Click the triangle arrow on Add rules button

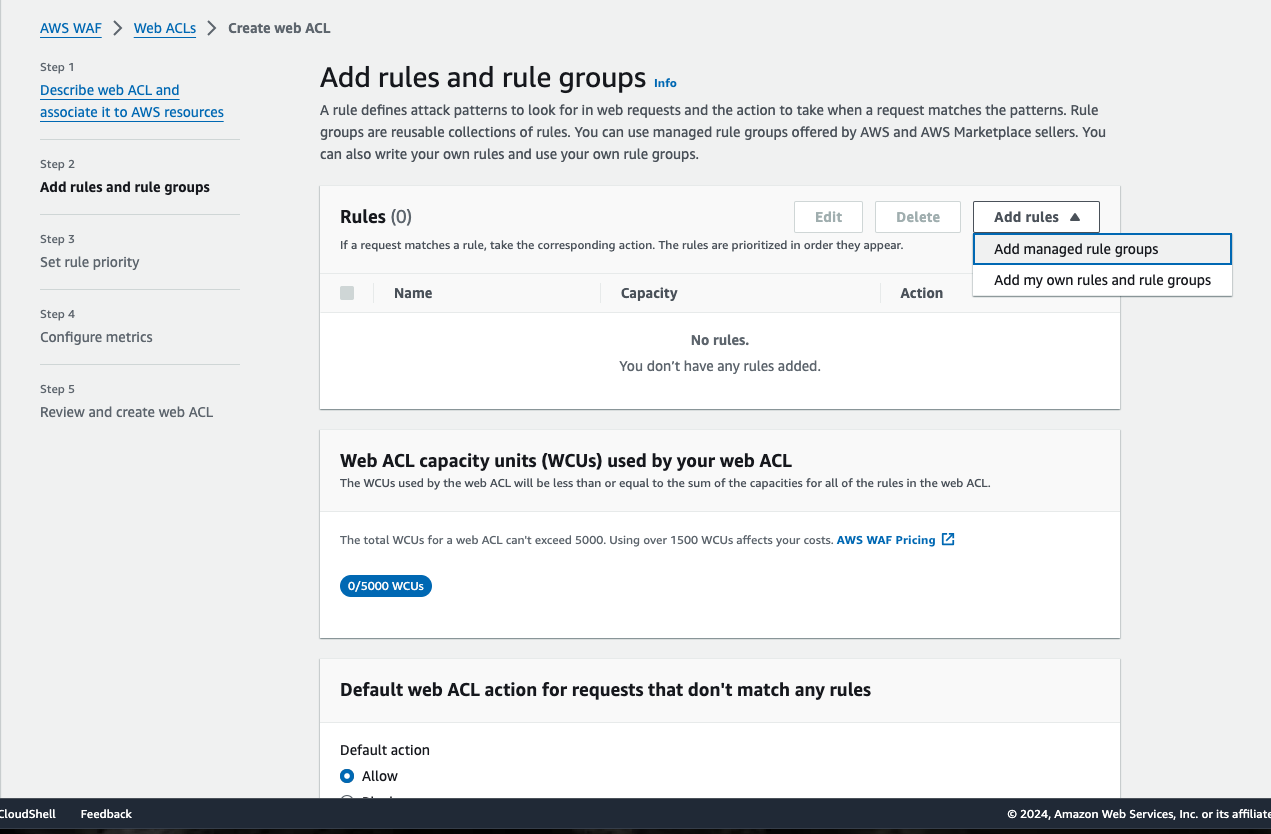pos(1075,217)
